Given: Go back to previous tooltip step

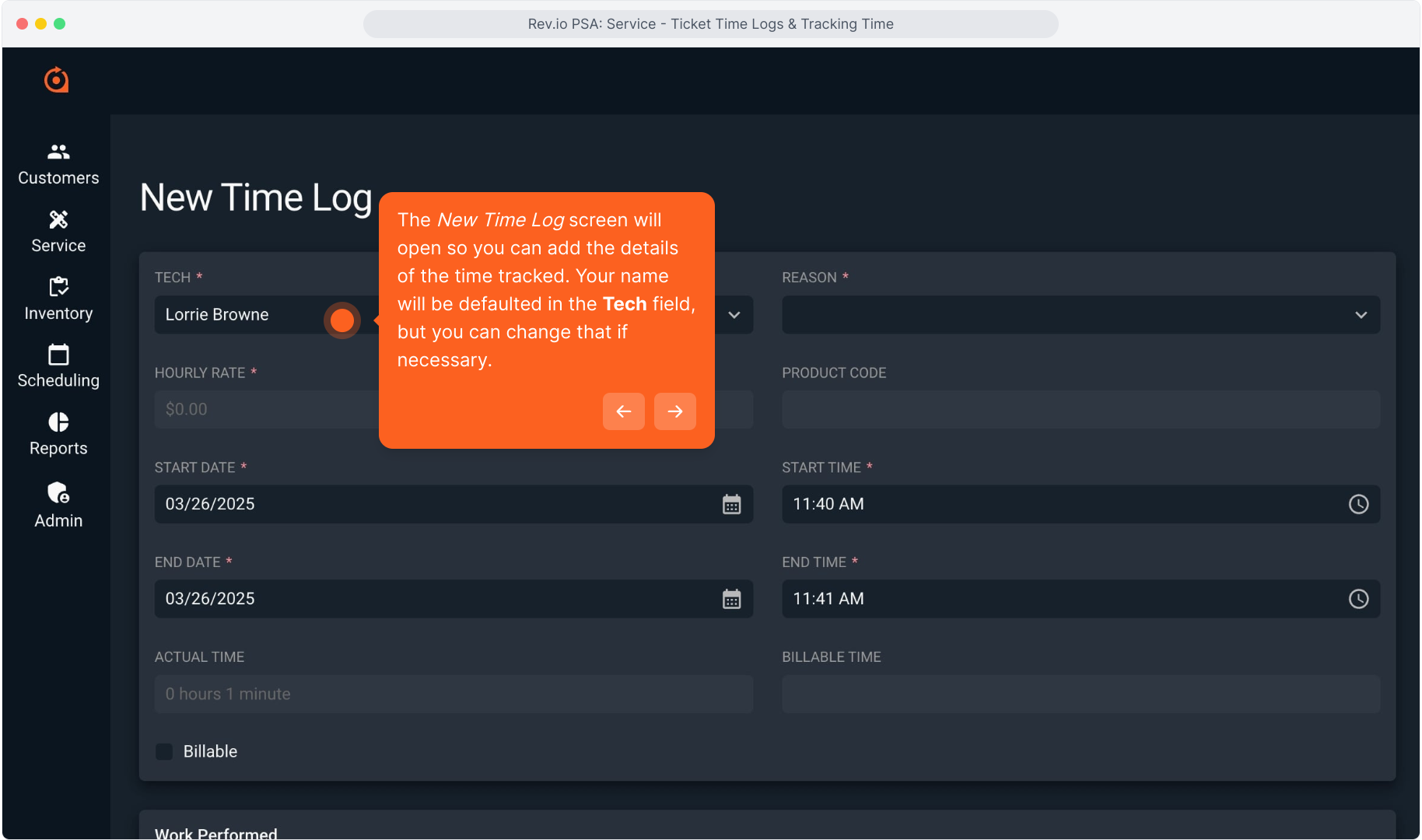Looking at the screenshot, I should (x=623, y=411).
